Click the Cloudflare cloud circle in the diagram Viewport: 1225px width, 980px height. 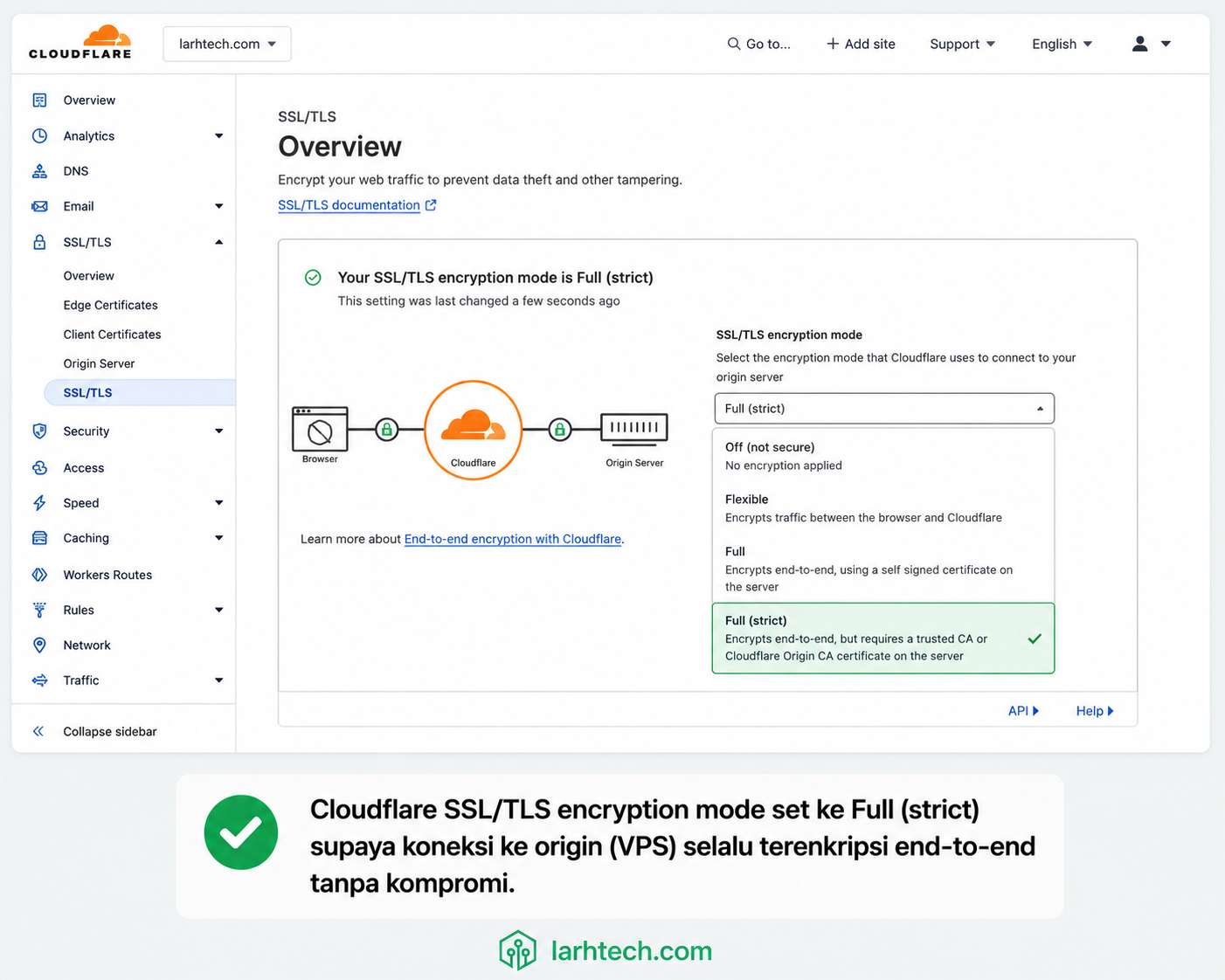pyautogui.click(x=474, y=431)
